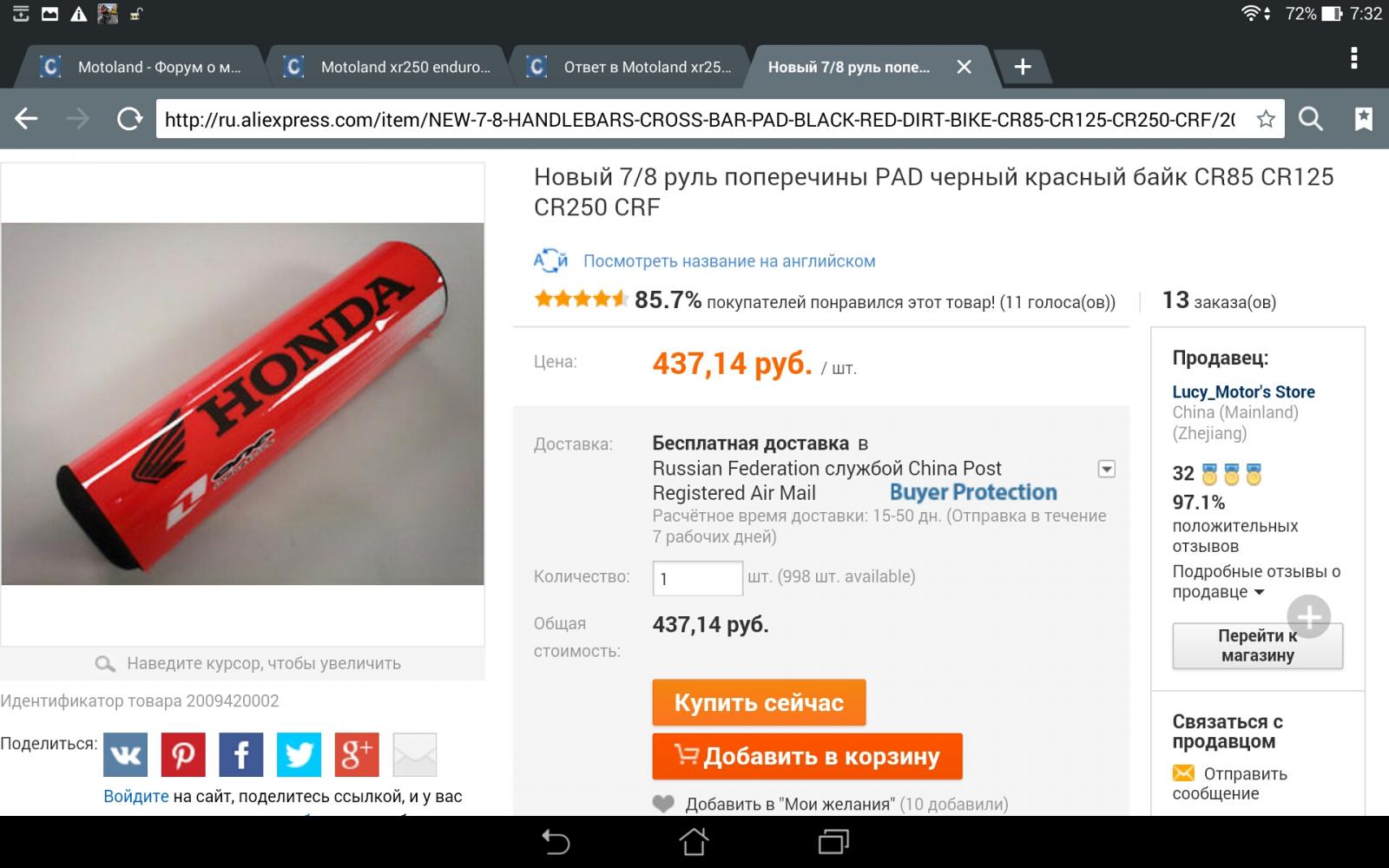The image size is (1389, 868).
Task: Switch to "Motoland - Форум" tab
Action: tap(142, 67)
